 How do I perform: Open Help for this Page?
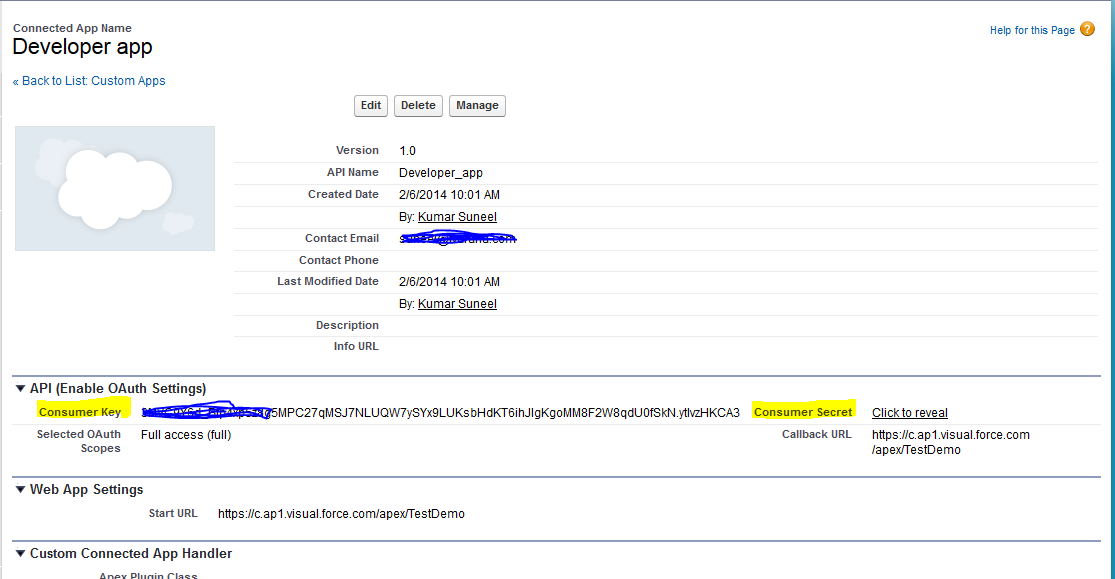coord(1031,30)
